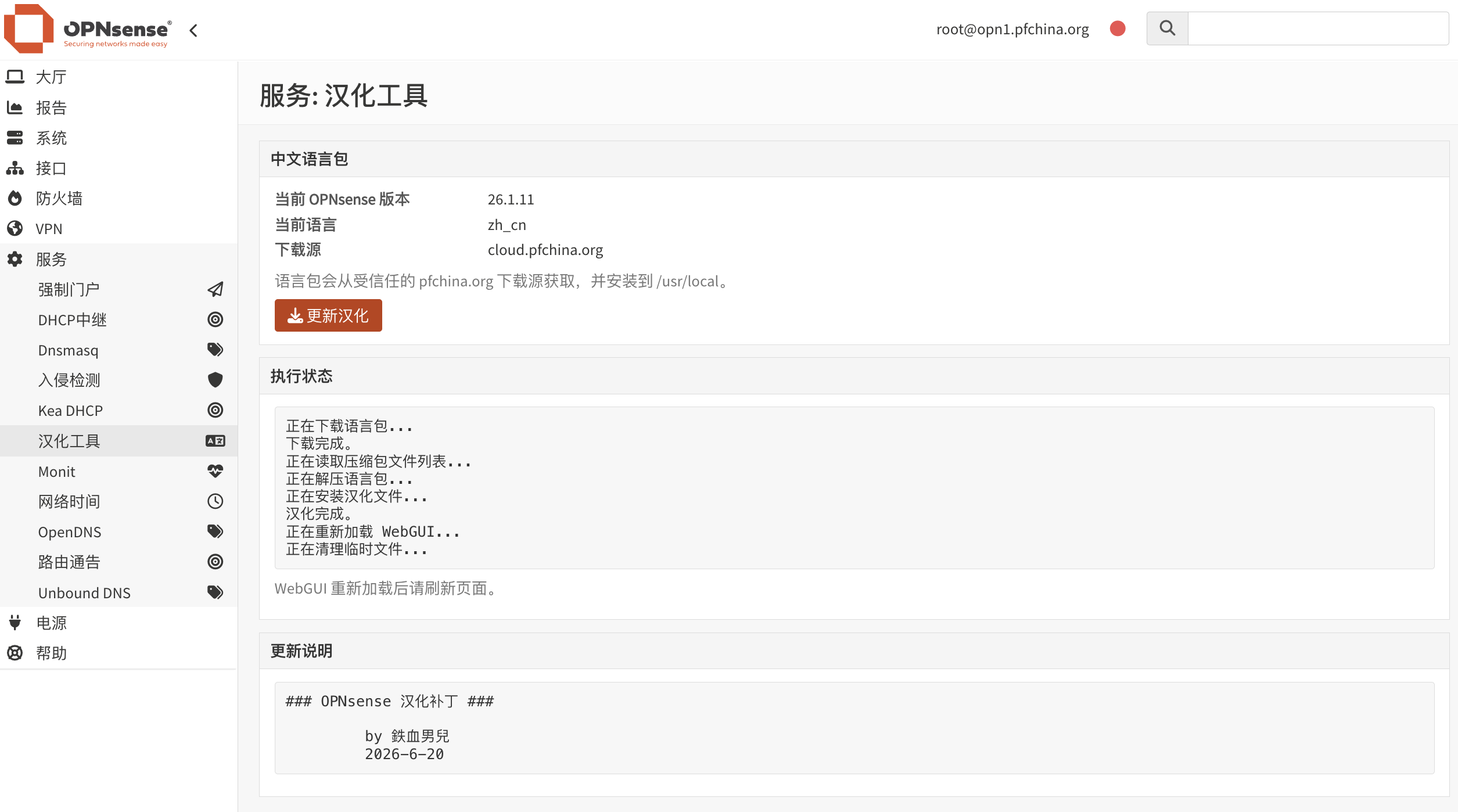This screenshot has width=1458, height=812.
Task: Collapse the sidebar with the left chevron
Action: tap(193, 30)
